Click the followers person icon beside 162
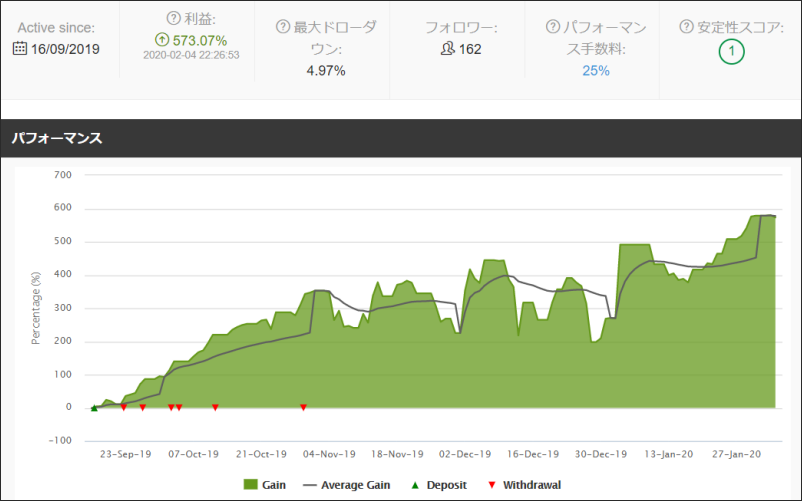The height and width of the screenshot is (501, 802). click(x=447, y=48)
